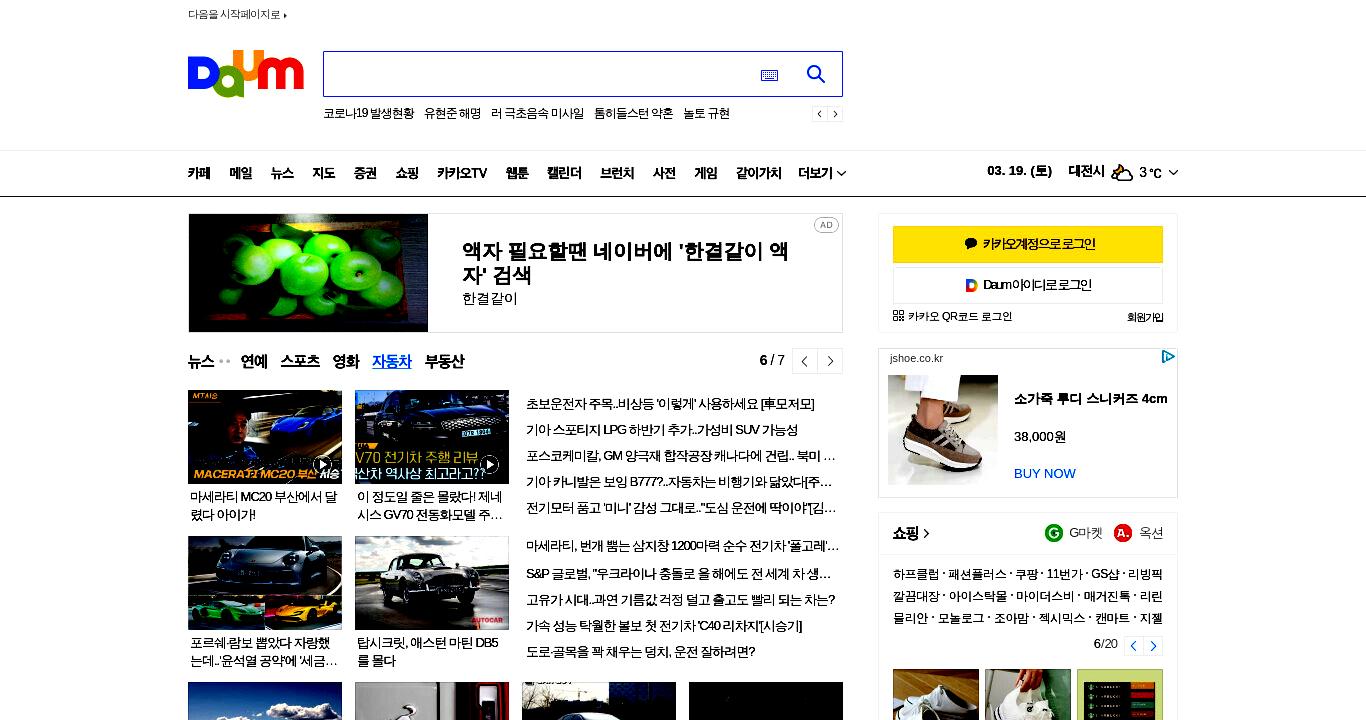Open 게임 menu item
Viewport: 1366px width, 720px height.
tap(706, 173)
